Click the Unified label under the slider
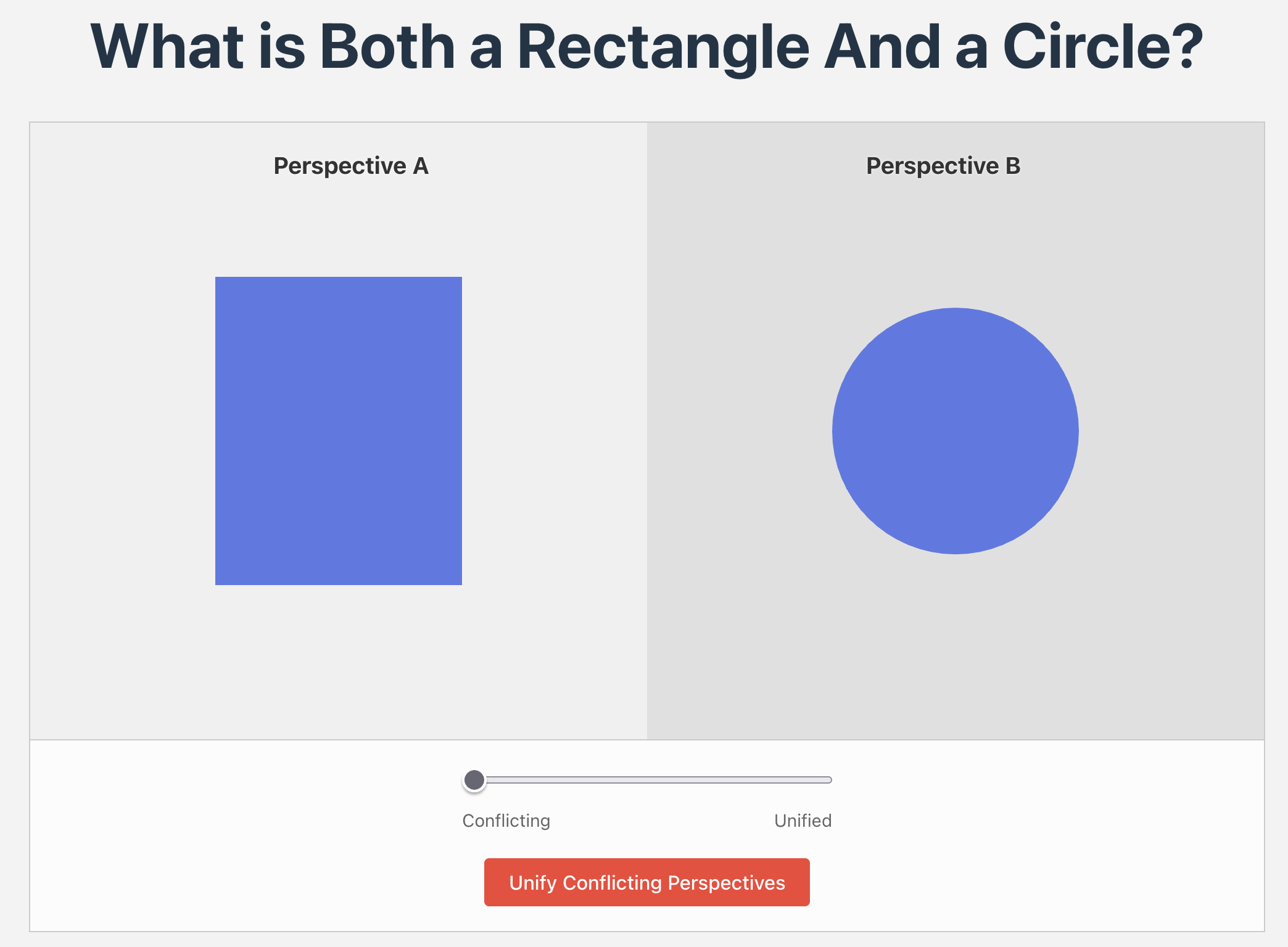Screen dimensions: 1288x947 [803, 821]
